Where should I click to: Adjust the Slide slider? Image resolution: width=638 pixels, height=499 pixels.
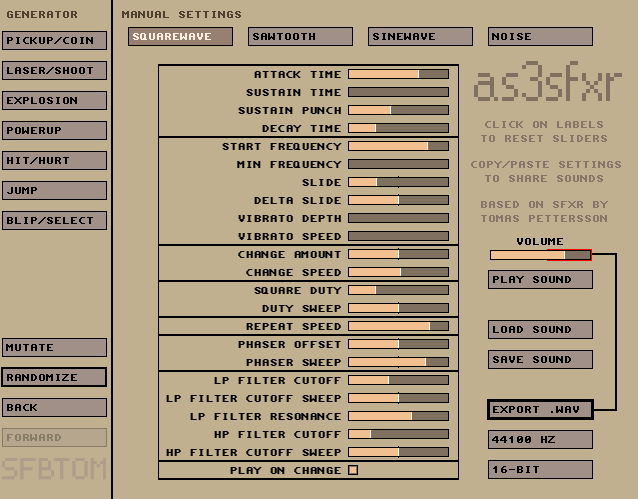click(x=399, y=182)
